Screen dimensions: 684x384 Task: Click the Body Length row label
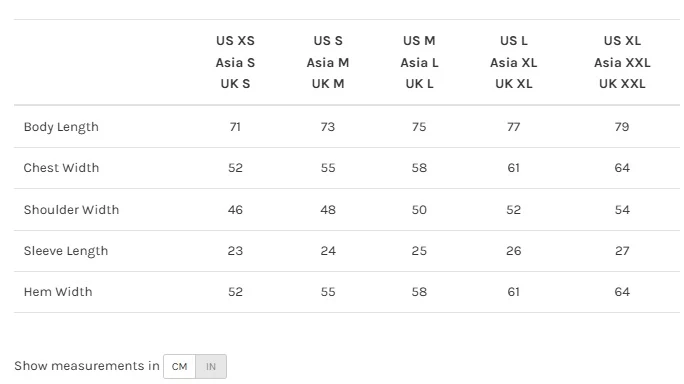(x=61, y=127)
